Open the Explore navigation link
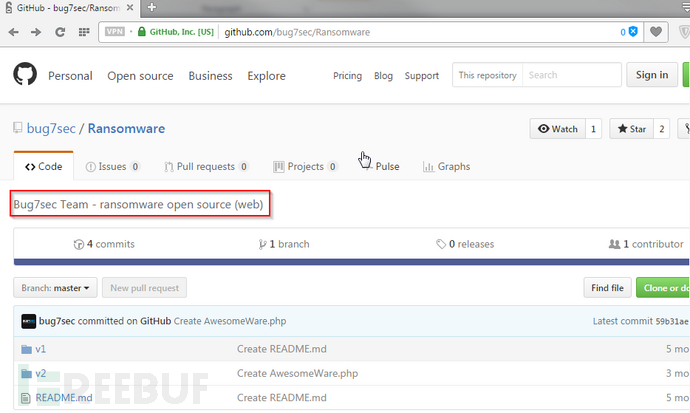The width and height of the screenshot is (690, 413). 266,76
